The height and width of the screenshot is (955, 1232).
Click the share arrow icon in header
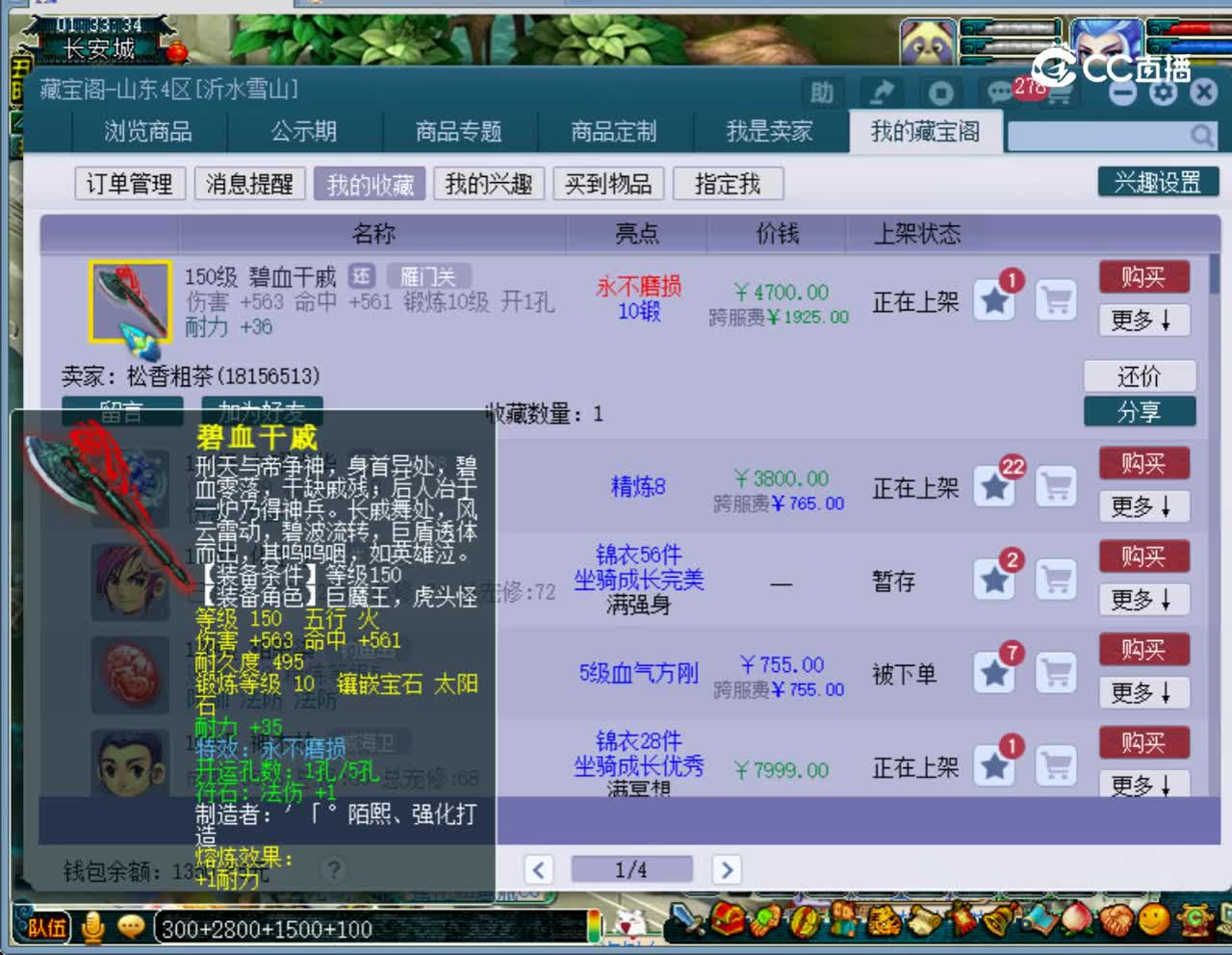881,92
